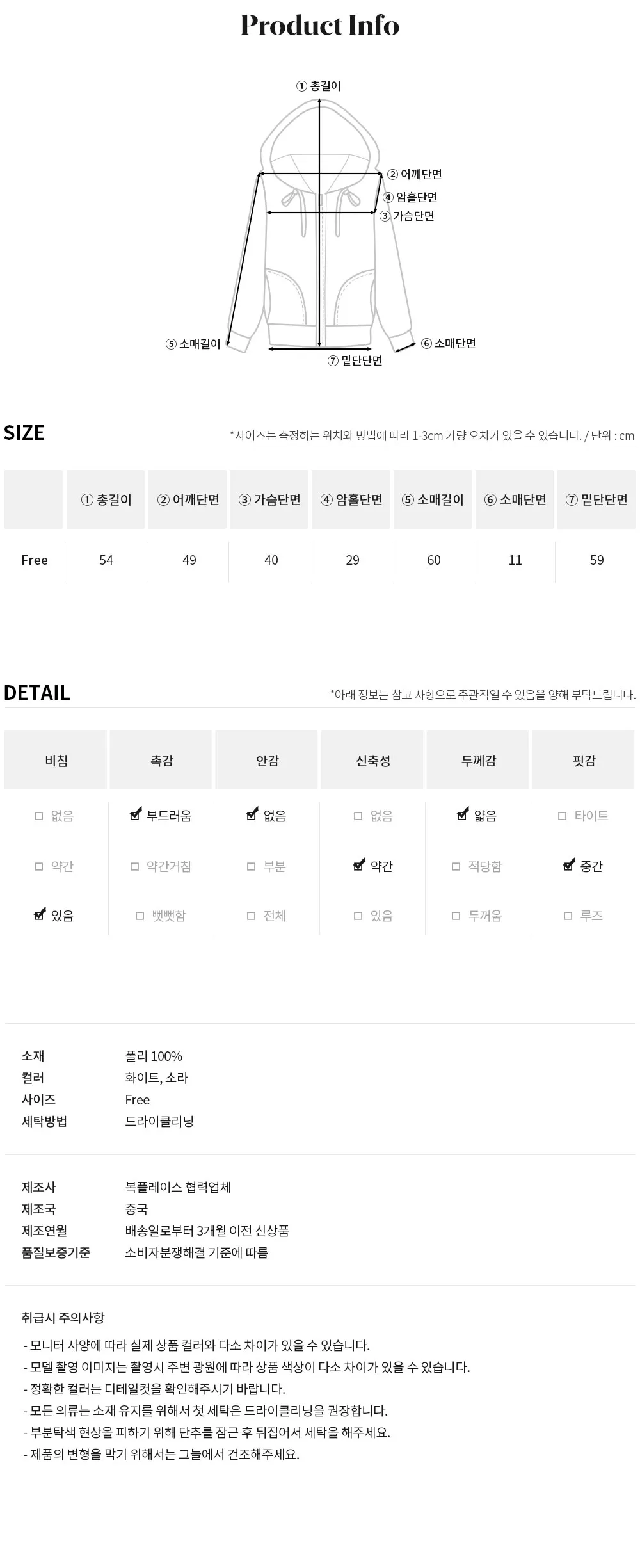Viewport: 640px width, 1568px height.
Task: Click the ⑦ 밑단단면 label below the hem
Action: tap(355, 360)
